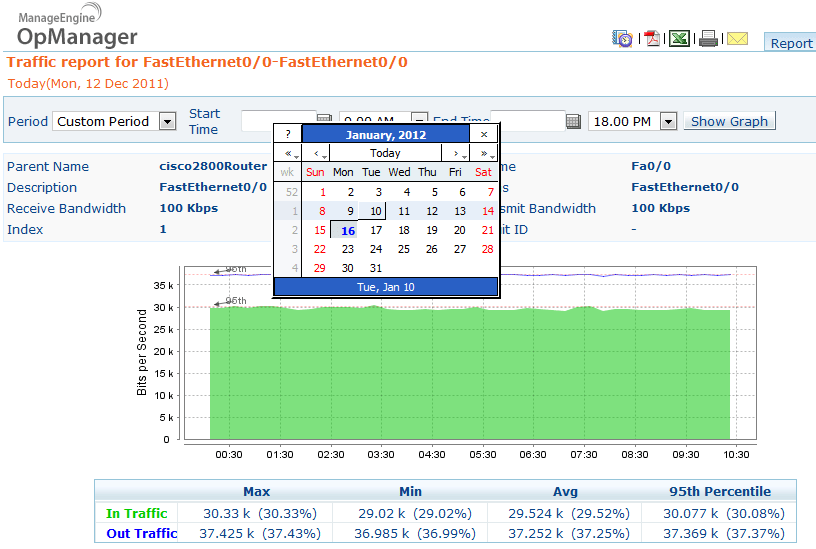Select January 14 in calendar
The height and width of the screenshot is (549, 816).
click(484, 211)
